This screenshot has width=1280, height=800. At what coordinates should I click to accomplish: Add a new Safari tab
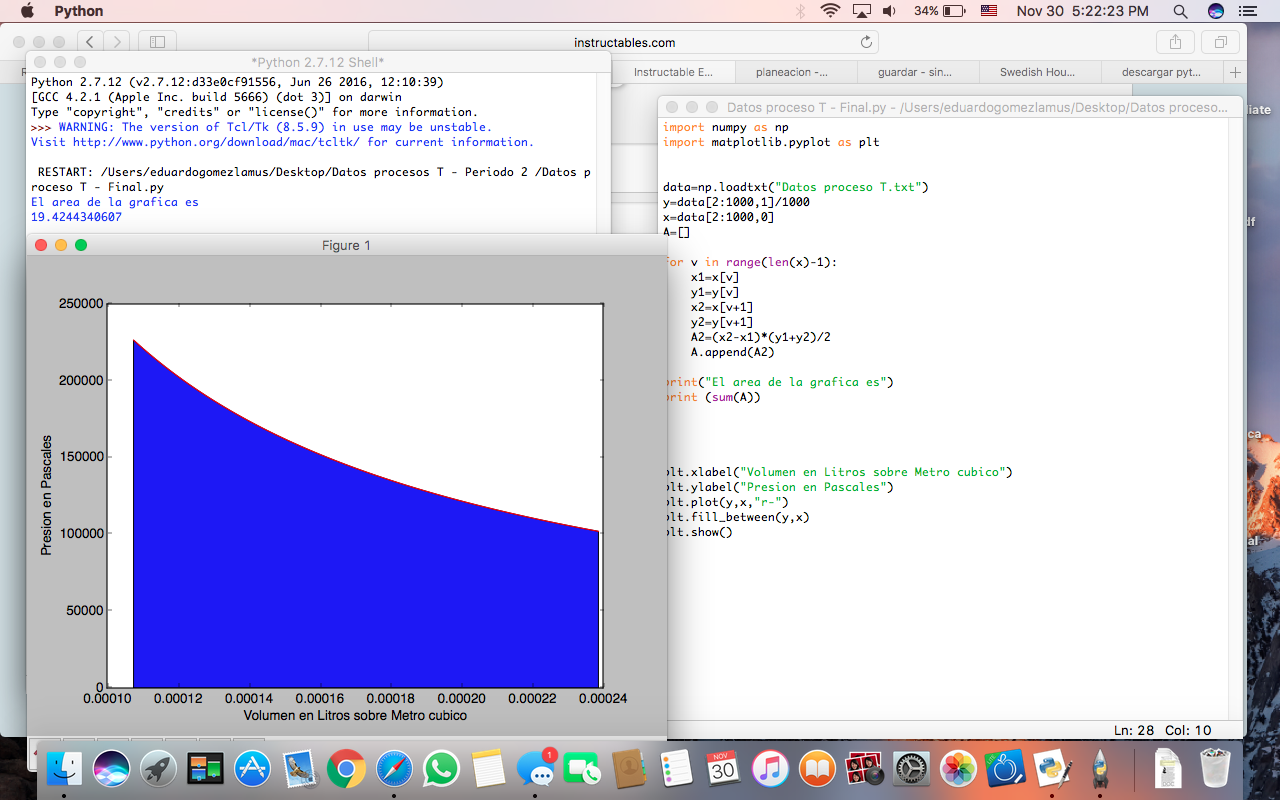click(1235, 72)
